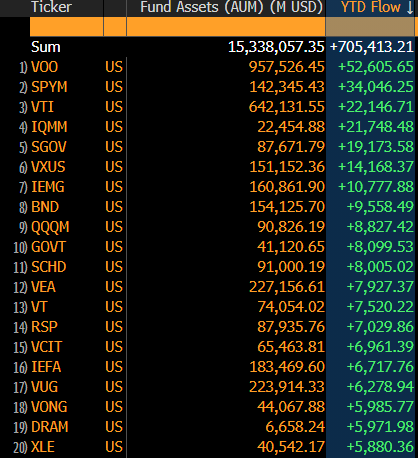The height and width of the screenshot is (458, 418).
Task: Select the RSP ticker
Action: [x=44, y=327]
